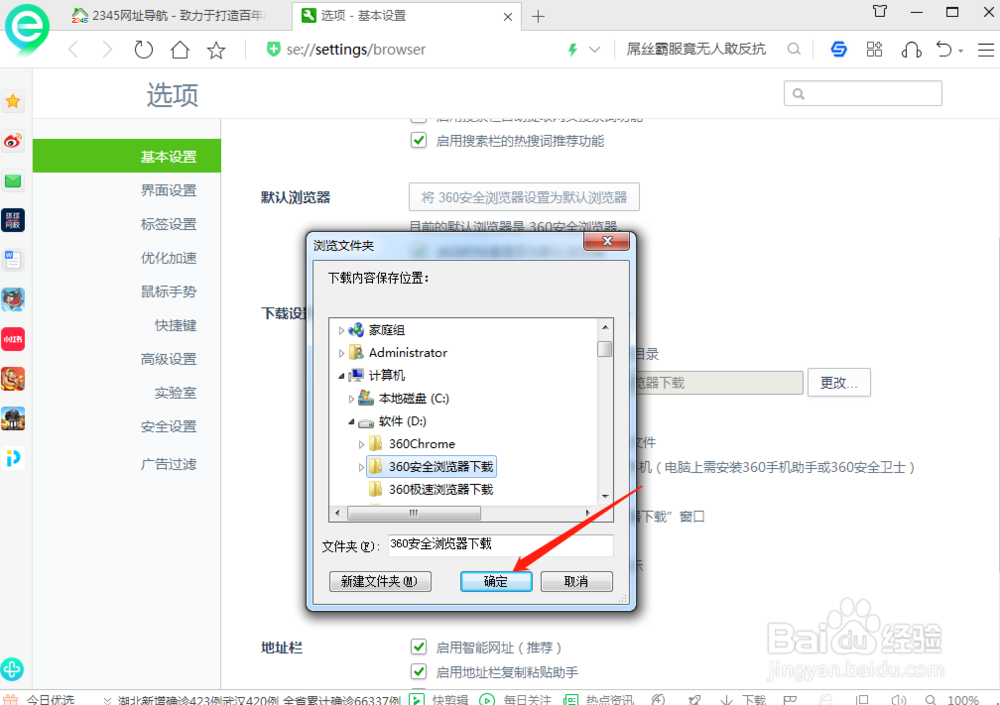Click the folder tree vertical scrollbar thumb
Viewport: 1000px width, 705px height.
click(x=605, y=349)
